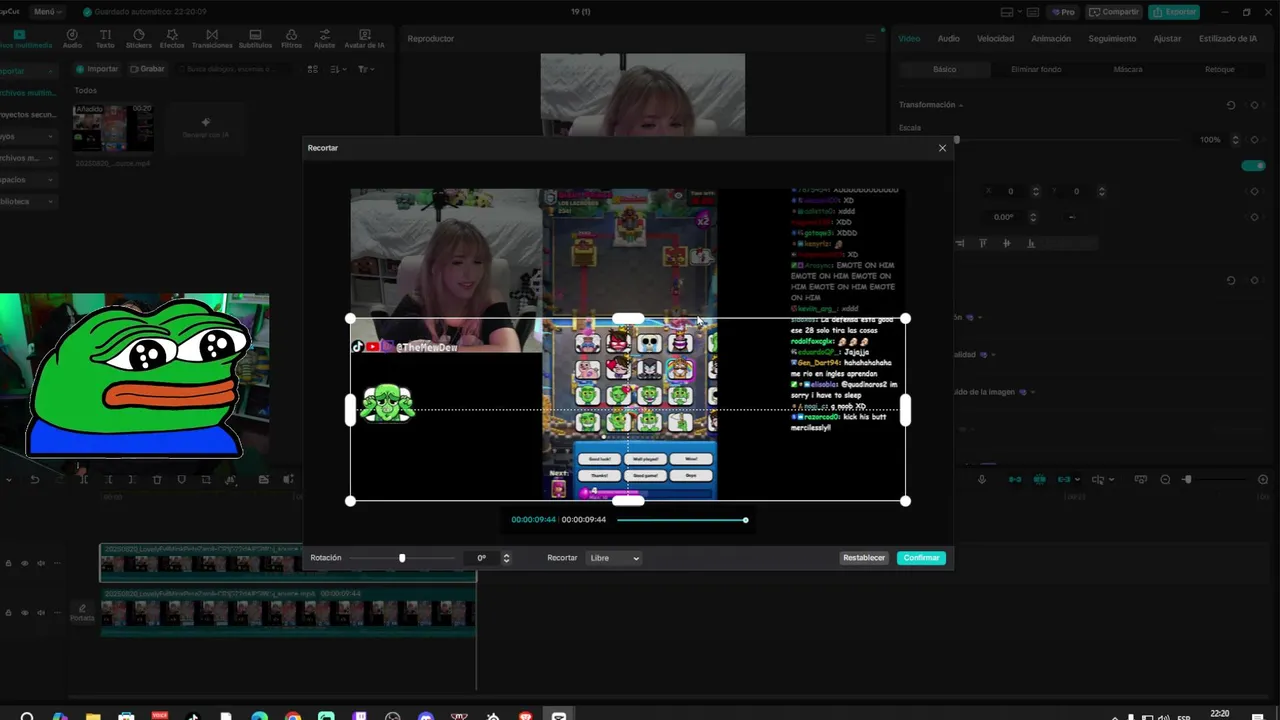This screenshot has height=720, width=1280.
Task: Confirm the crop with Confirmar
Action: tap(921, 558)
